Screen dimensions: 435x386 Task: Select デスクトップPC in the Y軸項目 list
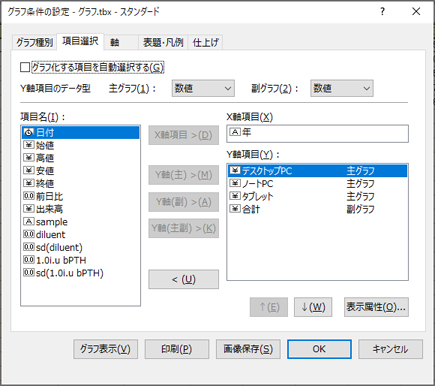(x=317, y=171)
